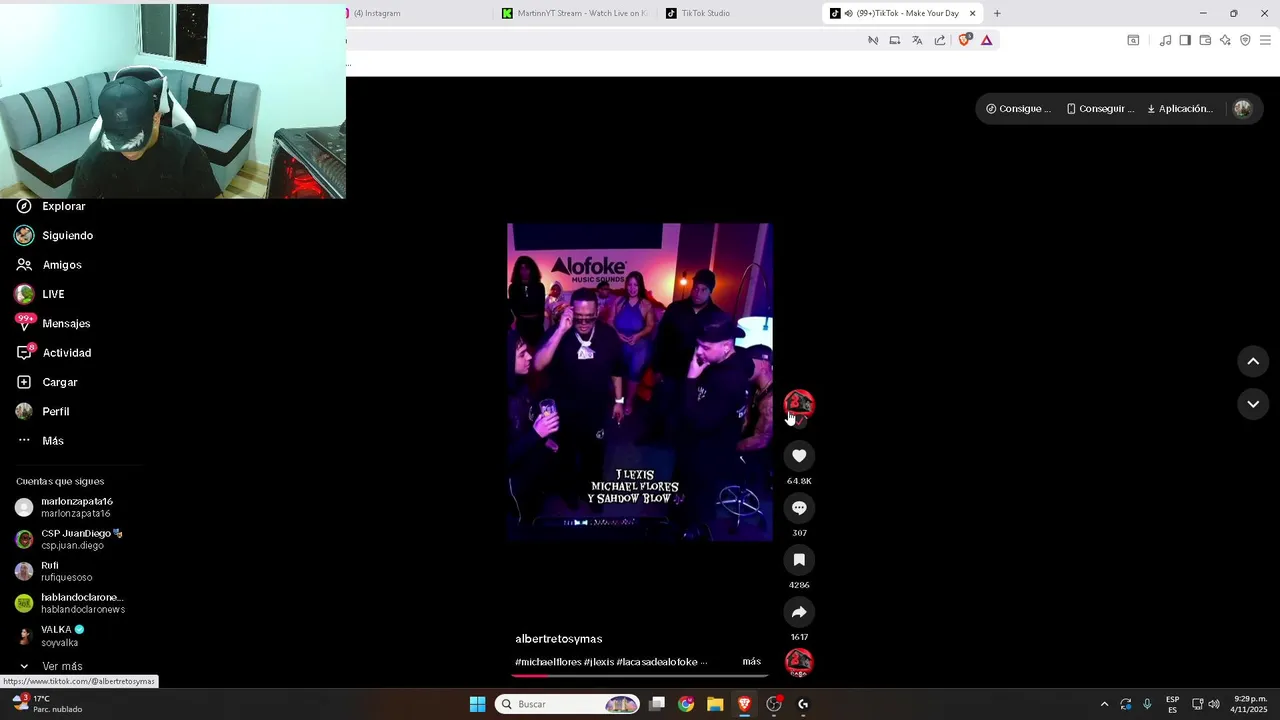1280x720 pixels.
Task: Open the Brave VPN shield icon
Action: [x=1245, y=41]
